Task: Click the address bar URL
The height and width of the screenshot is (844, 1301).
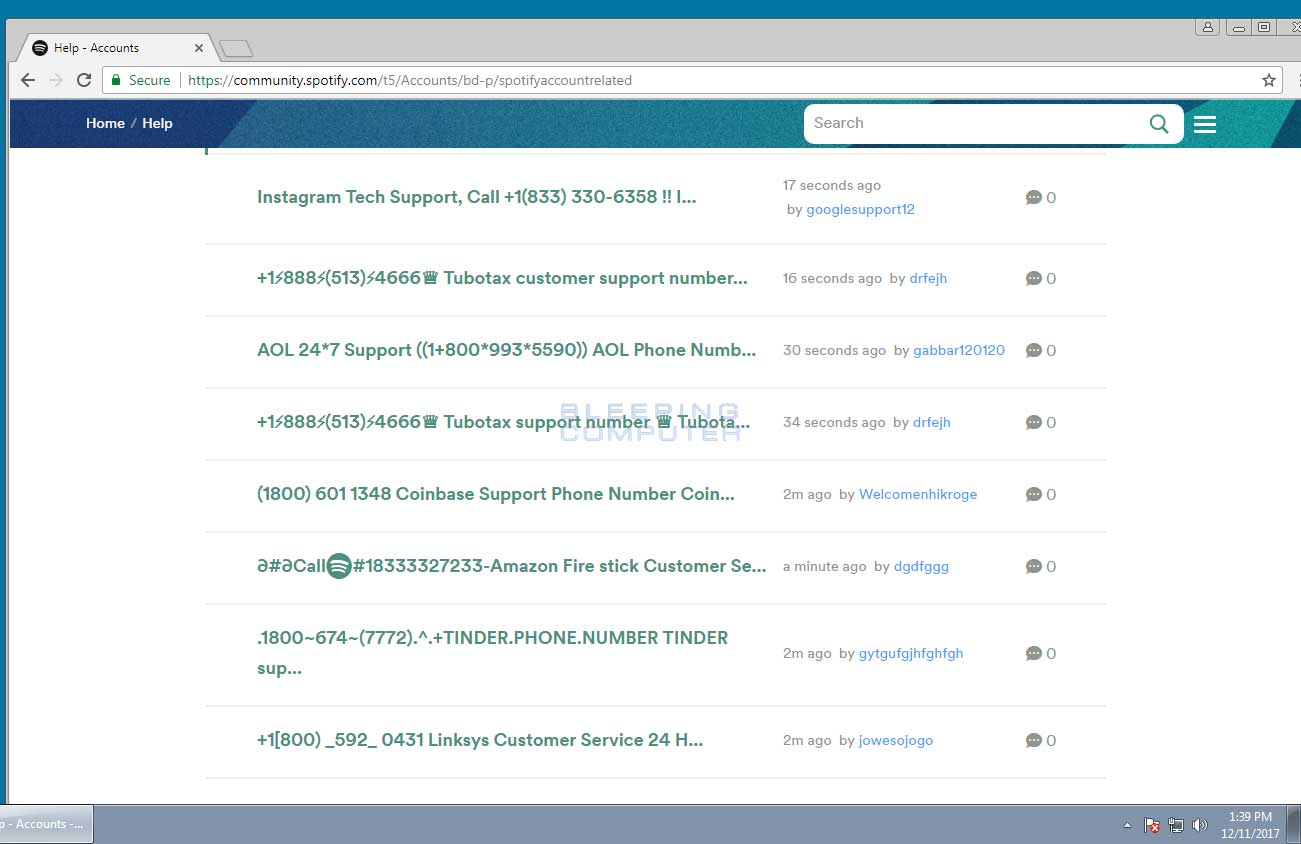Action: pos(410,80)
